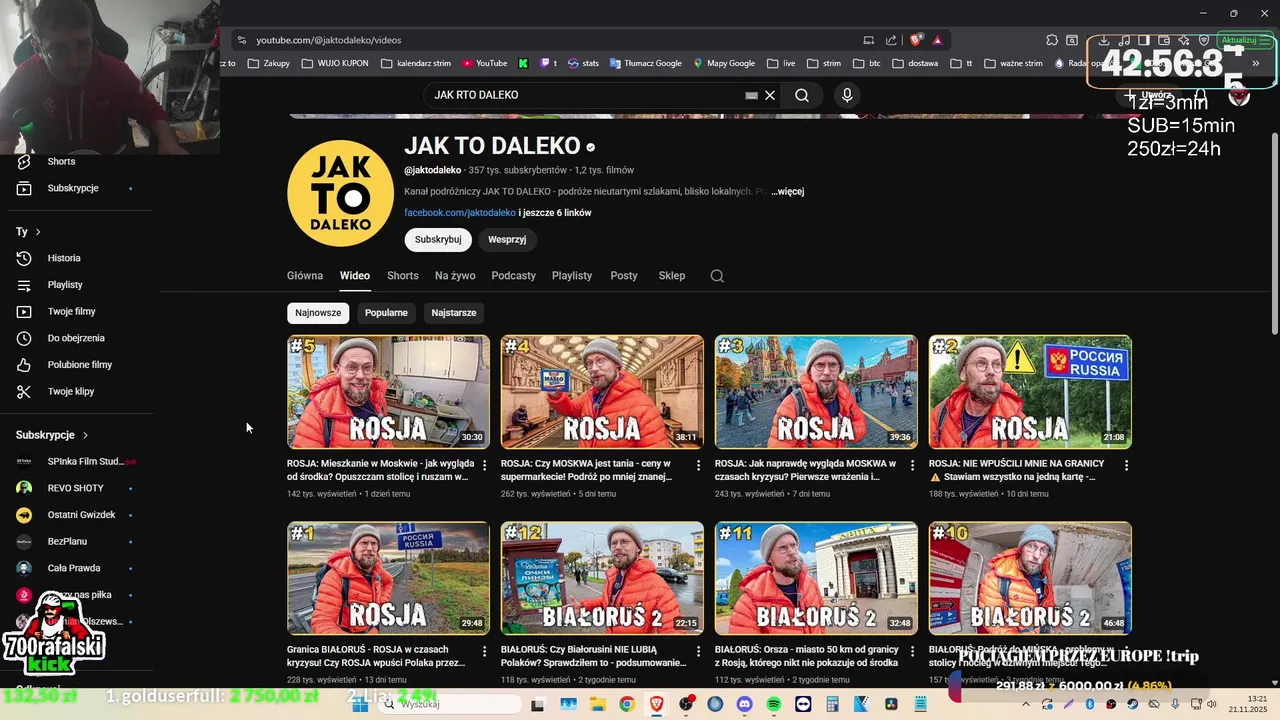Expand channel description with ...więcej
Image resolution: width=1280 pixels, height=720 pixels.
pos(787,191)
